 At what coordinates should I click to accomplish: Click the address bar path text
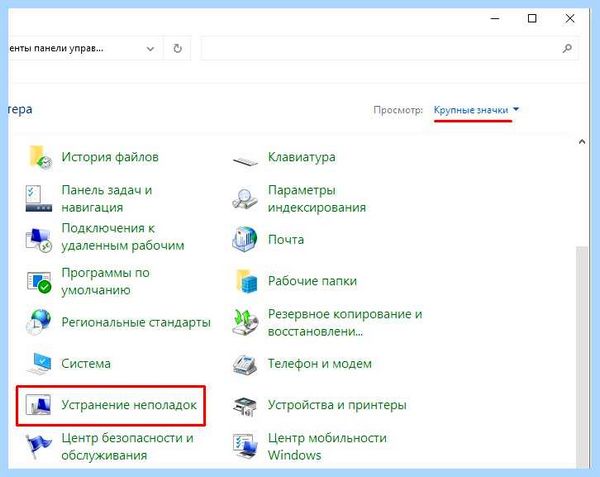click(56, 49)
